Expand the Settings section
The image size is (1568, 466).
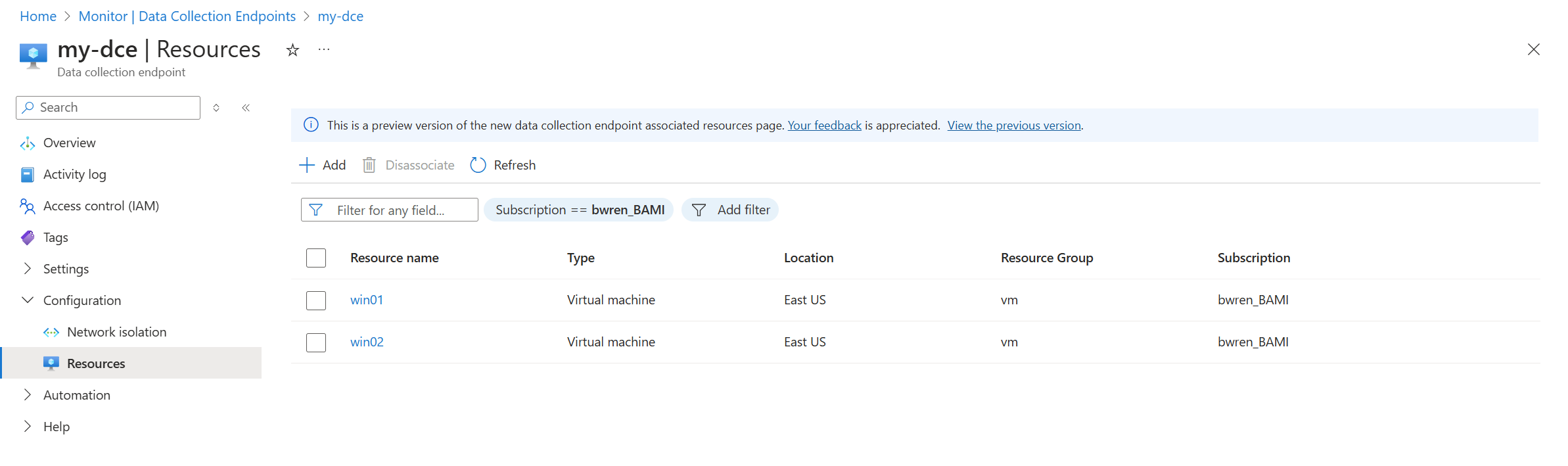coord(28,269)
